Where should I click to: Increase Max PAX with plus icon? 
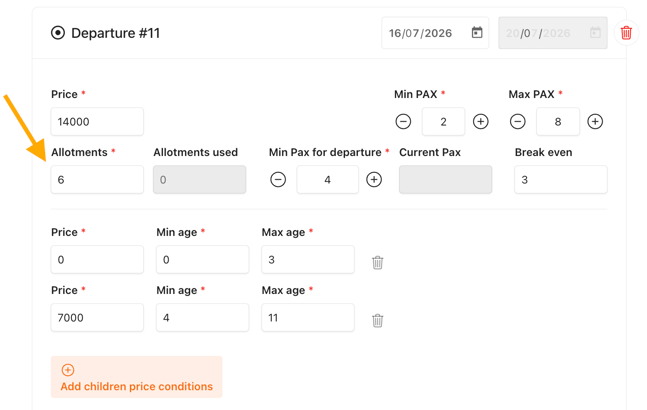595,122
